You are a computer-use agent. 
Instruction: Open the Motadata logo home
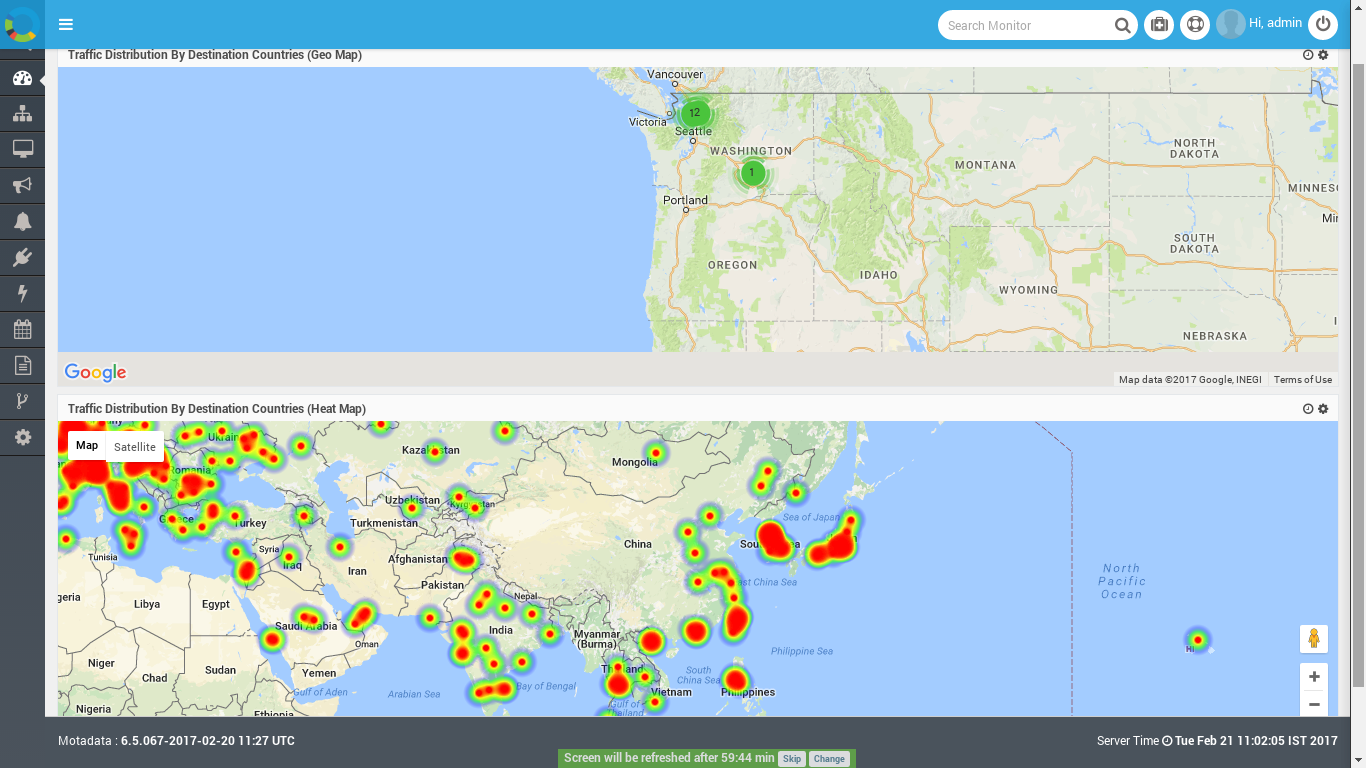pyautogui.click(x=22, y=24)
